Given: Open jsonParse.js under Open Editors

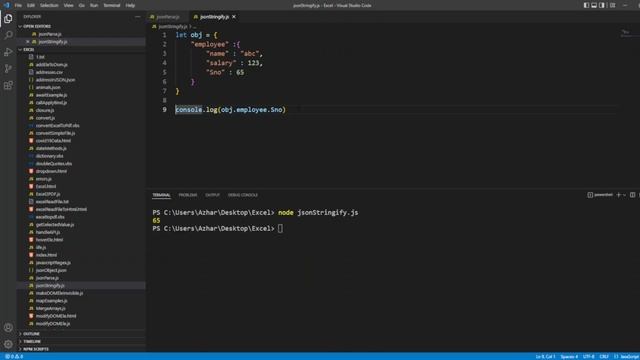Looking at the screenshot, I should click(50, 34).
